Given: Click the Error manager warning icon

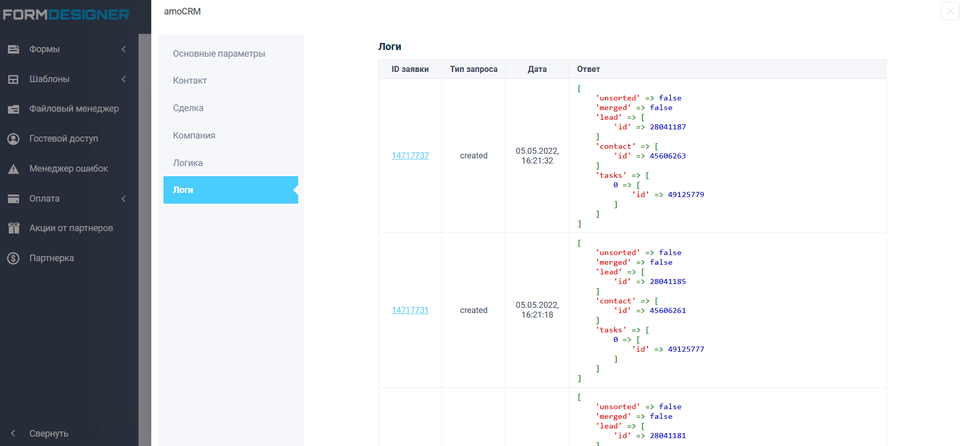Looking at the screenshot, I should [x=14, y=169].
